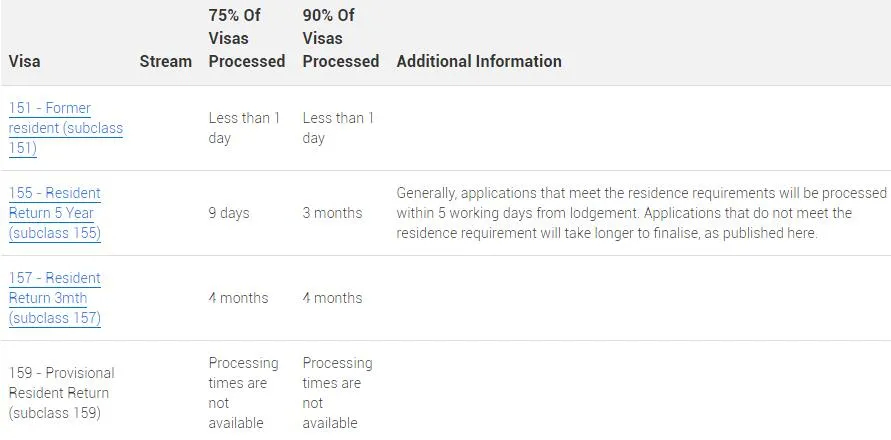Image resolution: width=891 pixels, height=440 pixels.
Task: Select the '9 days' cell for subclass 155
Action: pos(229,213)
